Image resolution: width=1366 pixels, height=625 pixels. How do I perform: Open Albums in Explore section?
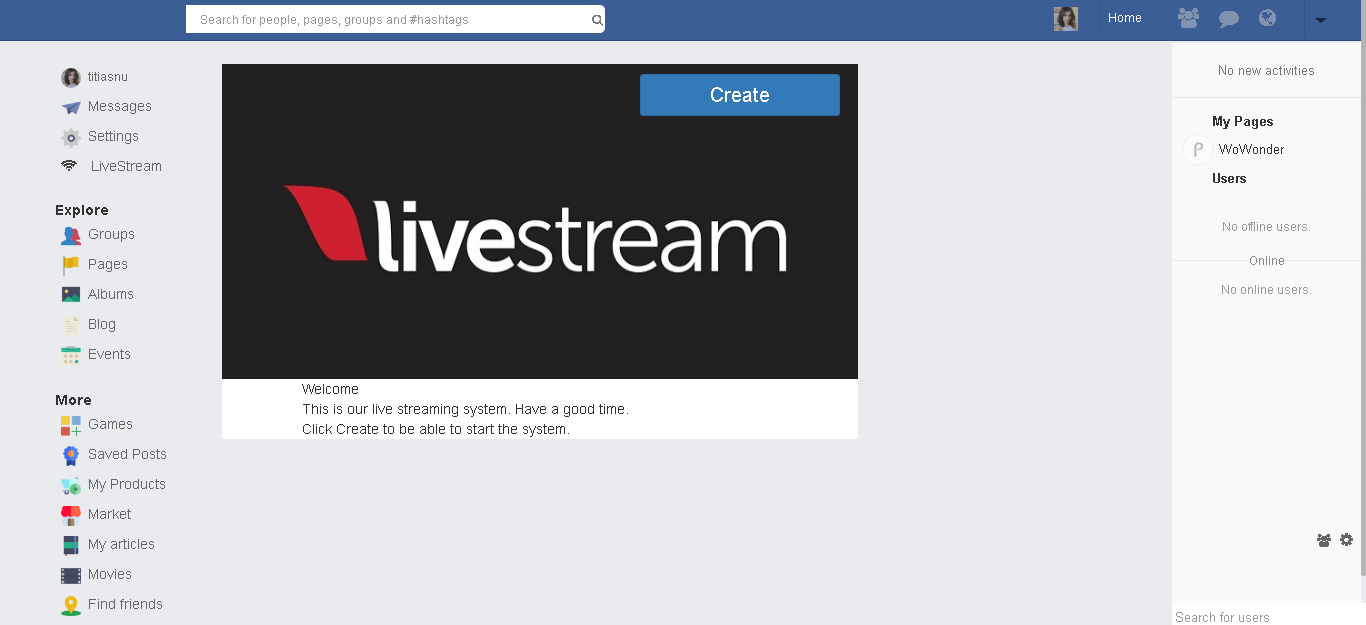pyautogui.click(x=111, y=295)
